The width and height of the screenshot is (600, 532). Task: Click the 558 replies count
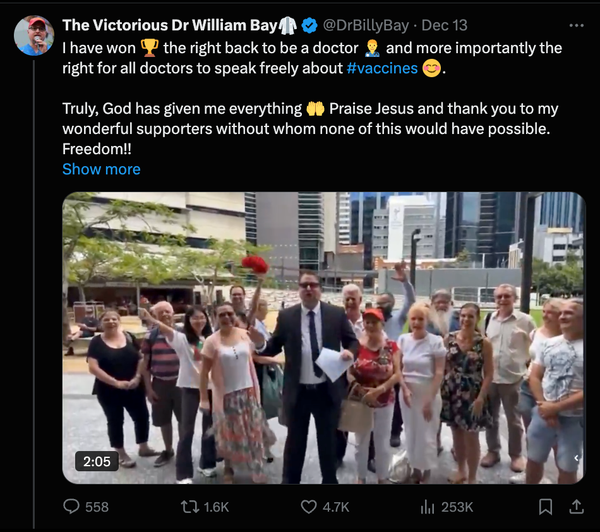click(x=97, y=507)
